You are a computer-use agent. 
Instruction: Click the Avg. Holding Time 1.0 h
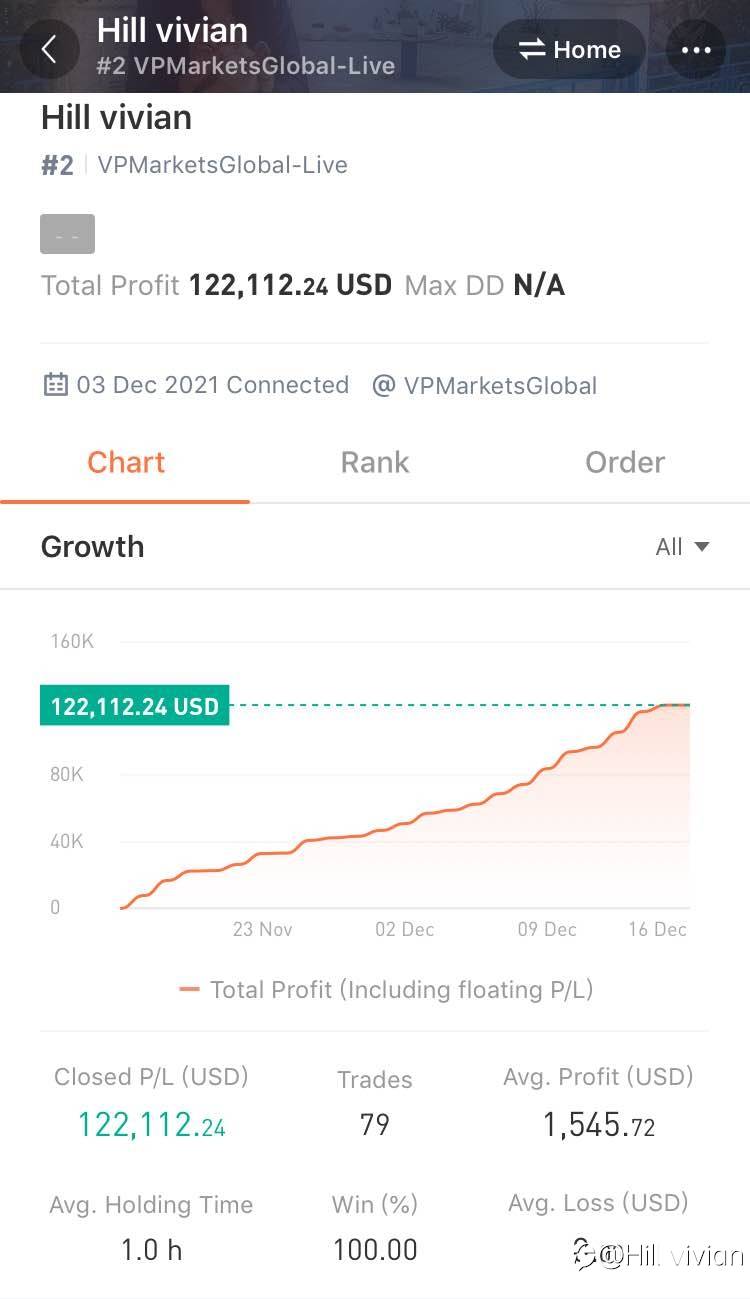click(x=152, y=1249)
